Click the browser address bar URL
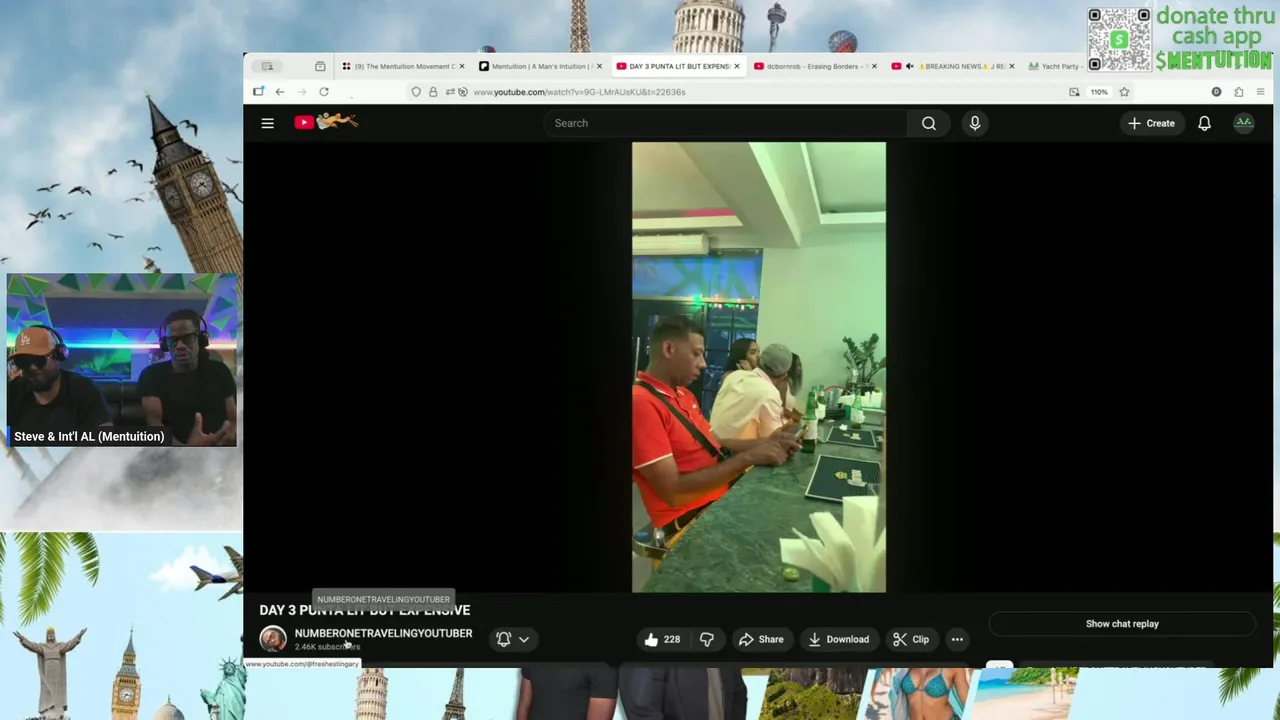 (x=579, y=92)
